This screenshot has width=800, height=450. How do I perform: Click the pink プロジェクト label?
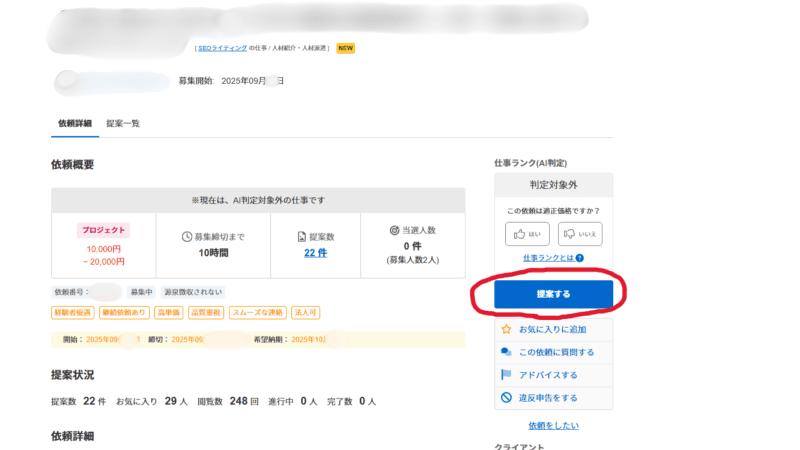(104, 230)
